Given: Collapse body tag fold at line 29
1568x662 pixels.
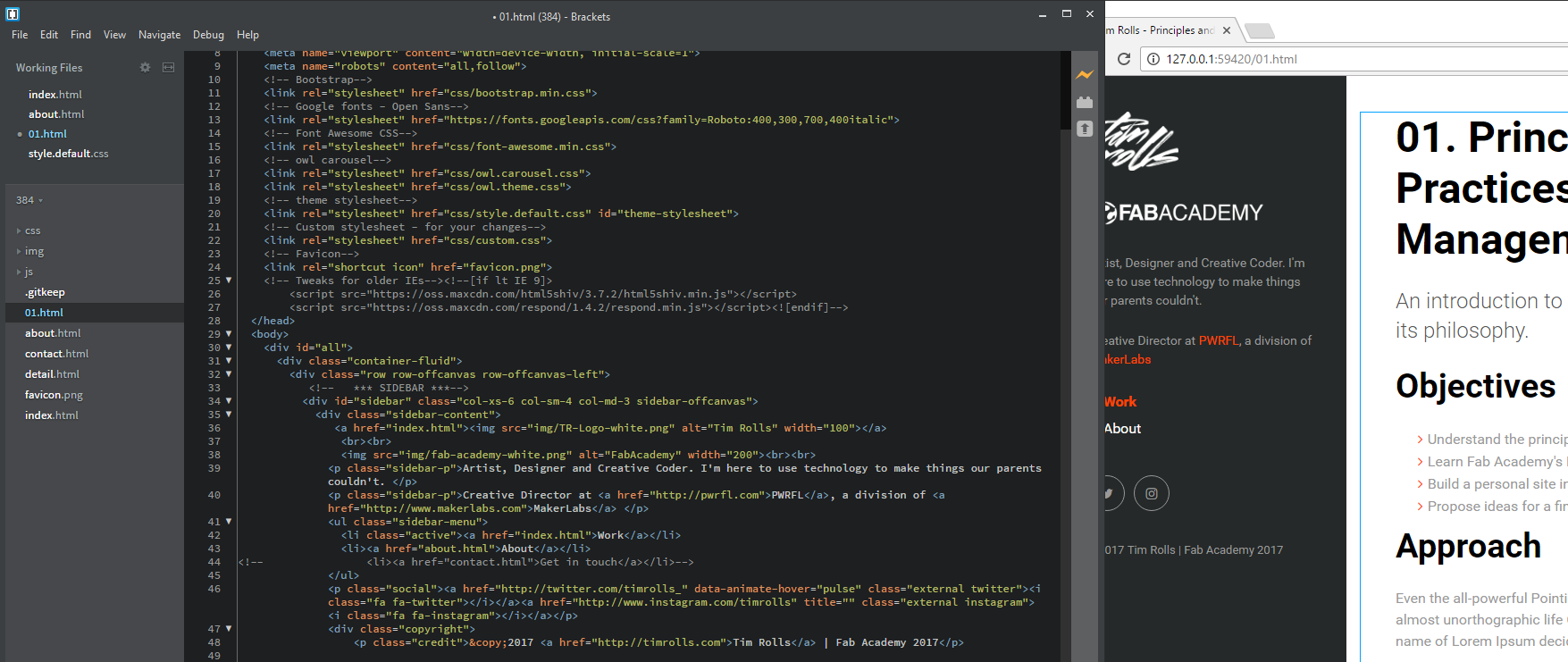Looking at the screenshot, I should [x=229, y=334].
